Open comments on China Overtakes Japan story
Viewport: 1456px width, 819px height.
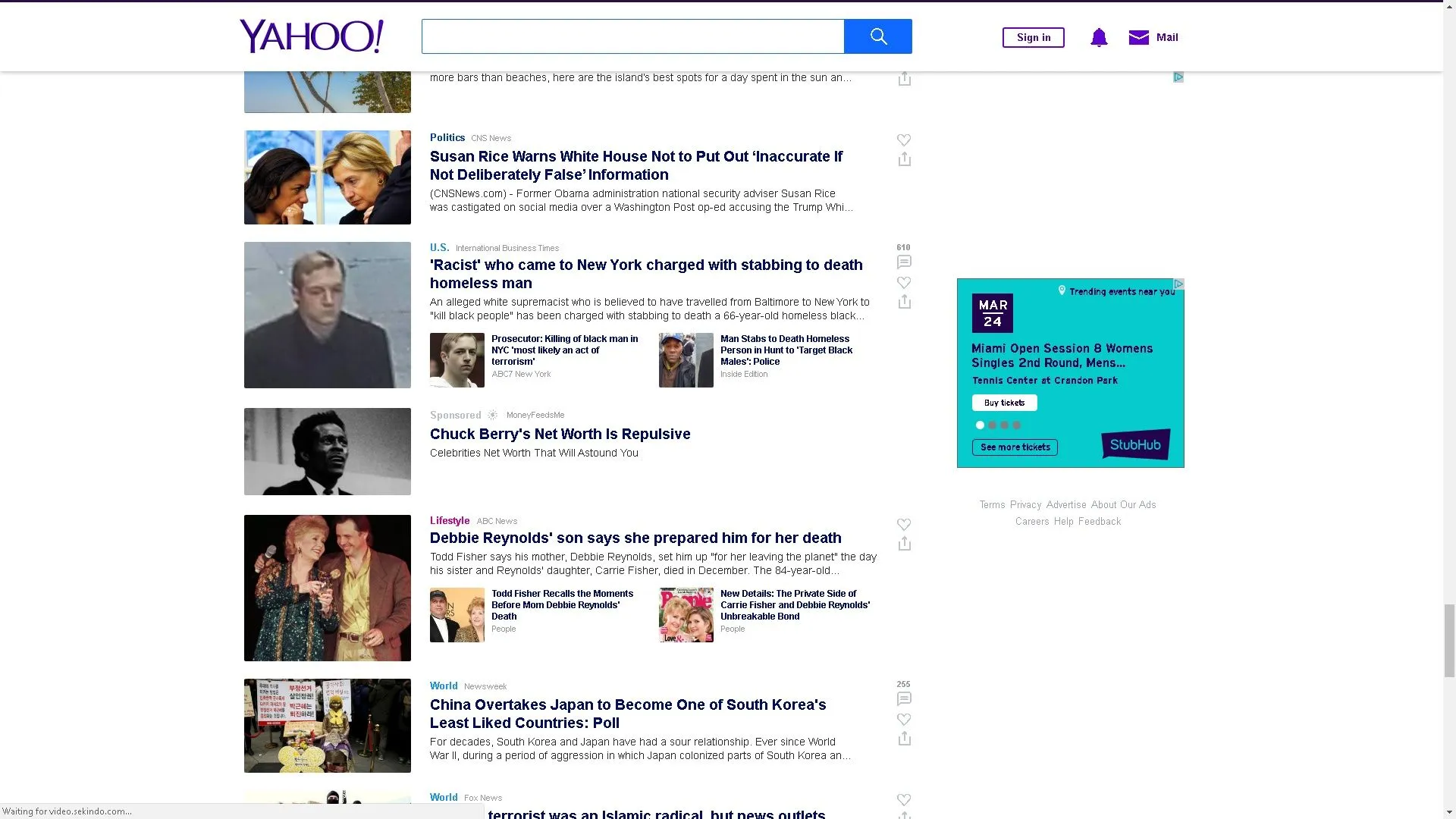(x=904, y=699)
